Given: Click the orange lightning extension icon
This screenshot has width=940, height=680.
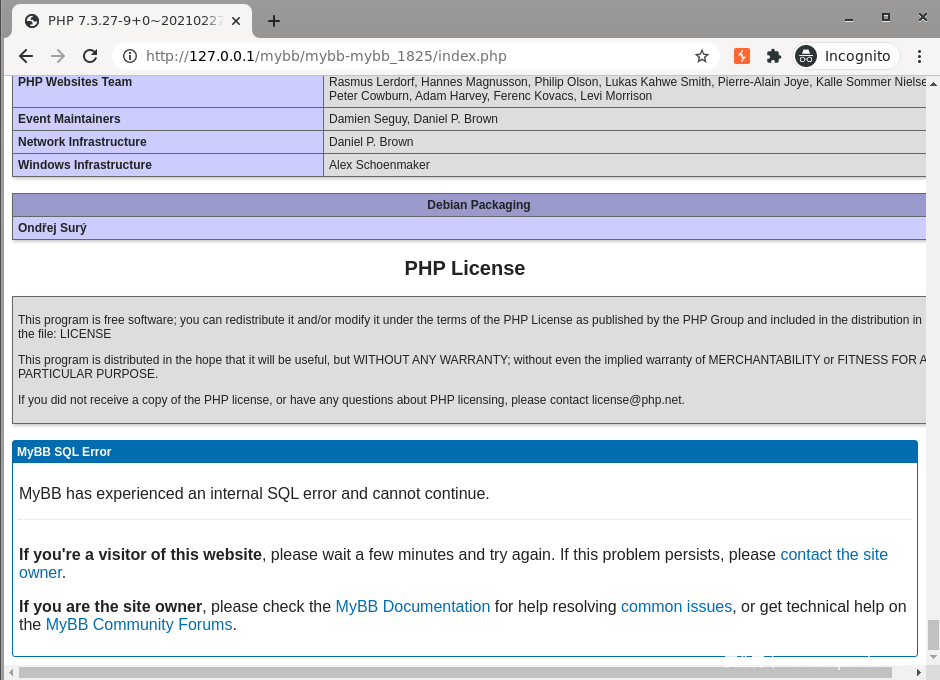Looking at the screenshot, I should coord(741,56).
